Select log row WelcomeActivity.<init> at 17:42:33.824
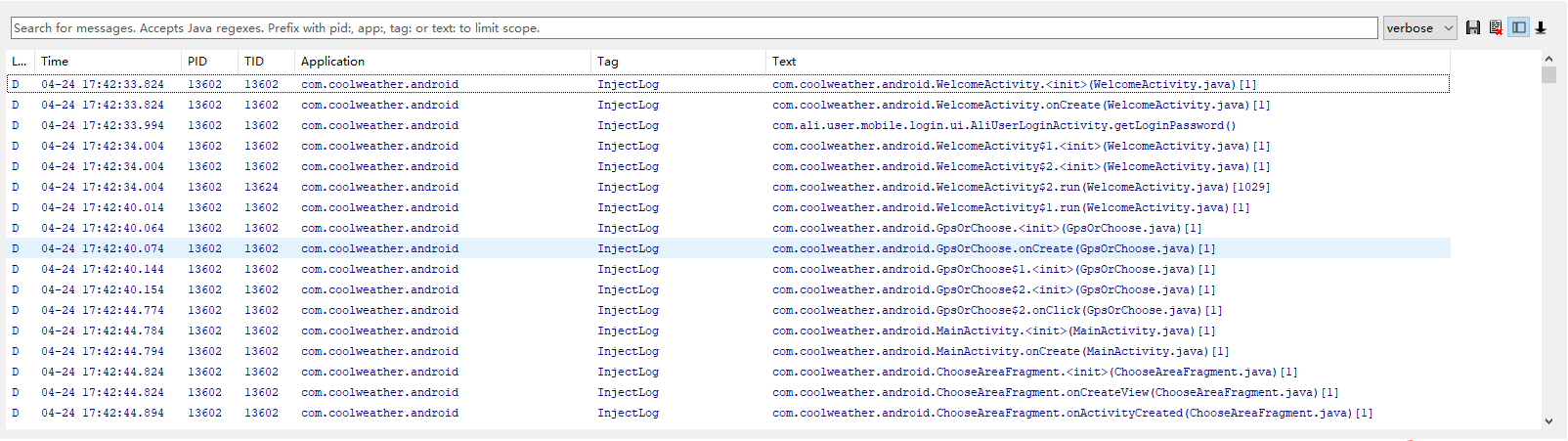 point(728,84)
